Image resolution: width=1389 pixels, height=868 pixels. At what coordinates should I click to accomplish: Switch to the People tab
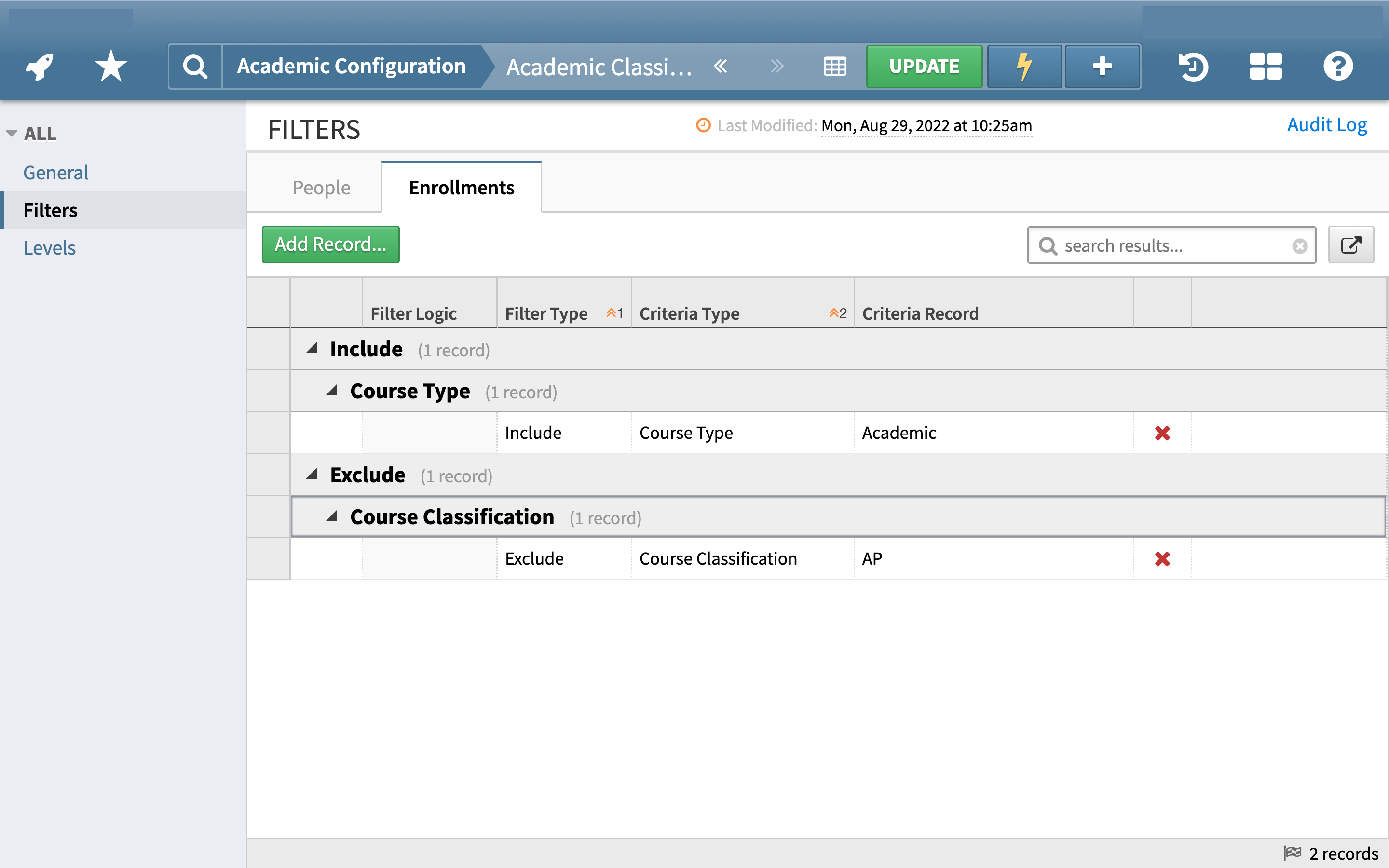pos(321,187)
